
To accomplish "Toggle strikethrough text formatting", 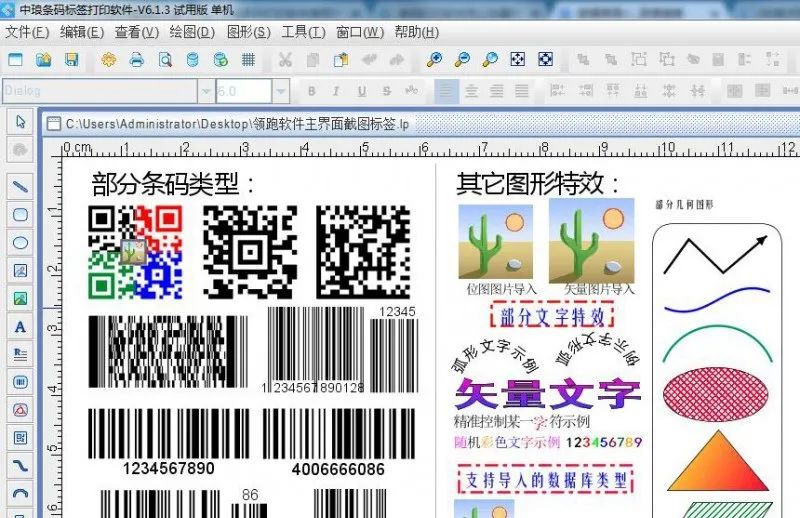I will [387, 91].
